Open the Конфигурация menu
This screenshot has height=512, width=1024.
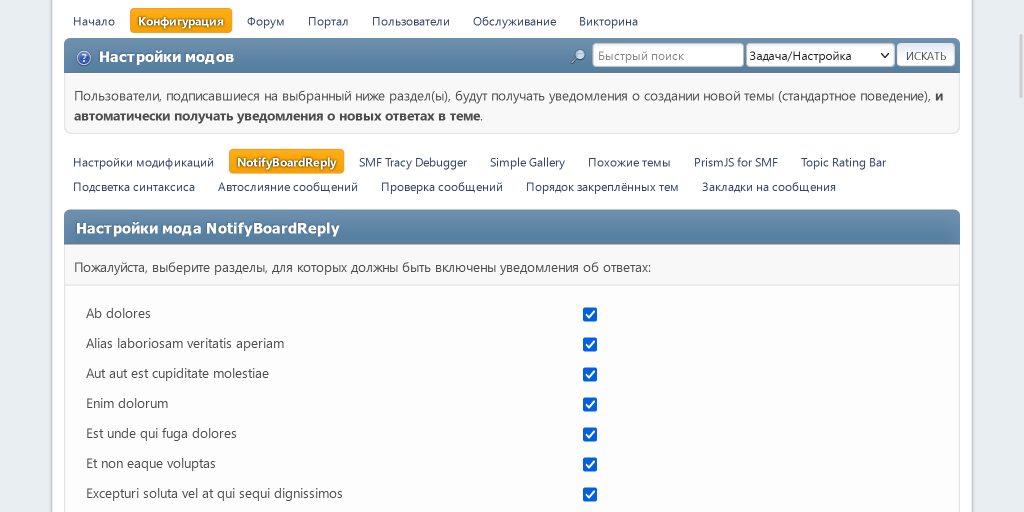pos(181,21)
